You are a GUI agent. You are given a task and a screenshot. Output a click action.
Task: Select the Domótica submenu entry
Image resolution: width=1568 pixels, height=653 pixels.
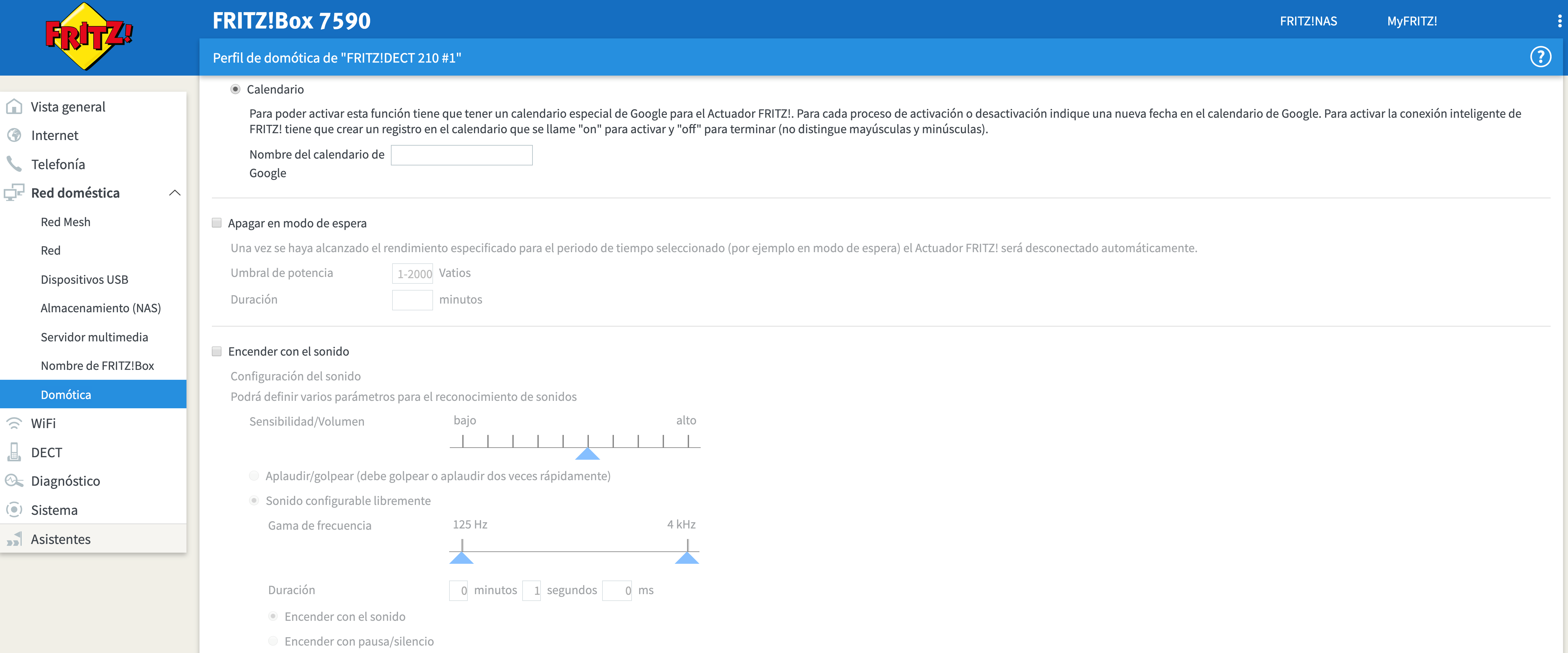93,394
